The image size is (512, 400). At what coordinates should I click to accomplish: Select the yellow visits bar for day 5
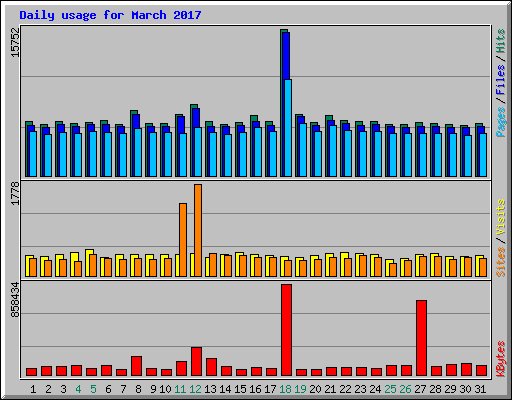(87, 263)
